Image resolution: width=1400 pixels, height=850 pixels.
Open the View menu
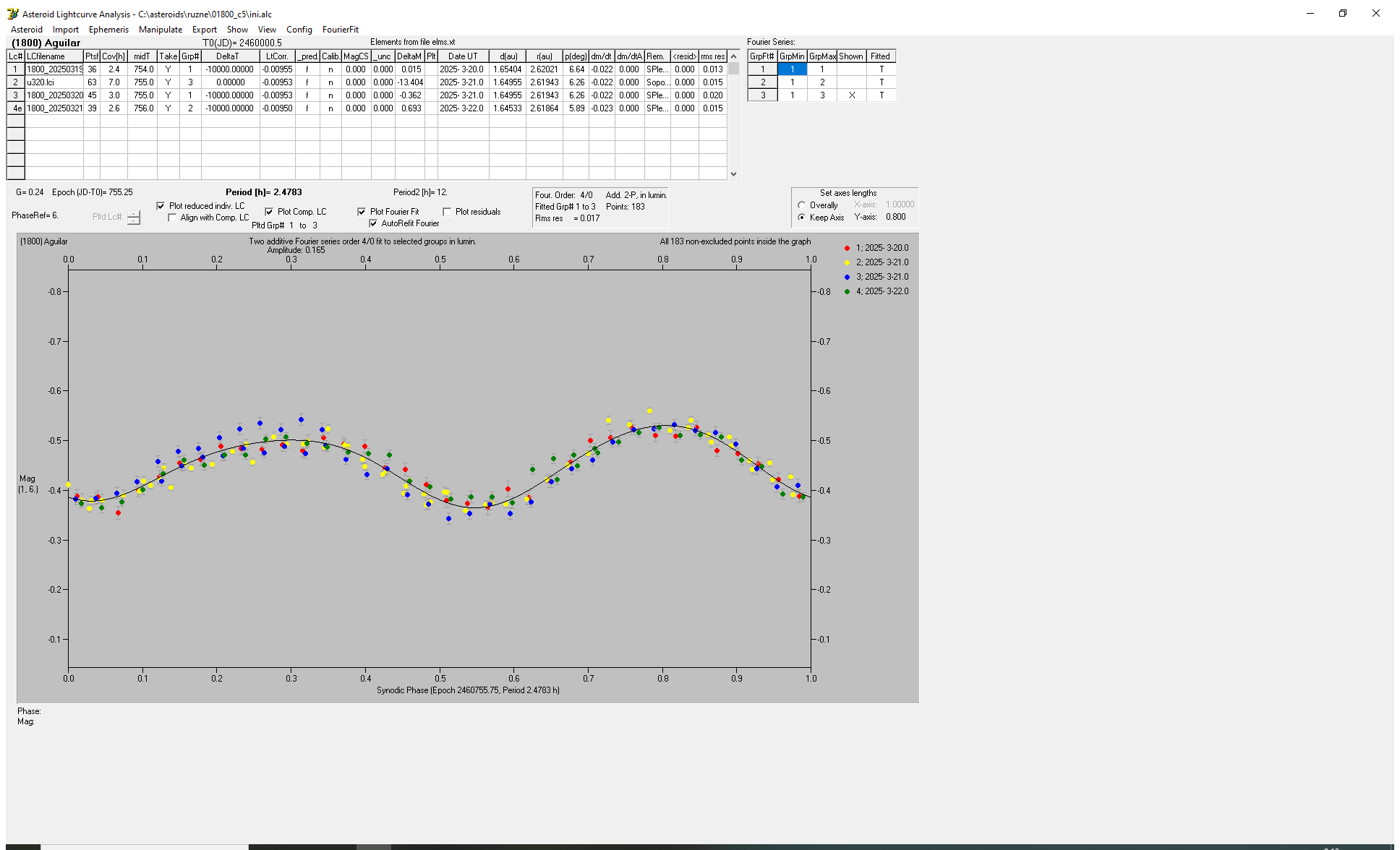[x=267, y=30]
